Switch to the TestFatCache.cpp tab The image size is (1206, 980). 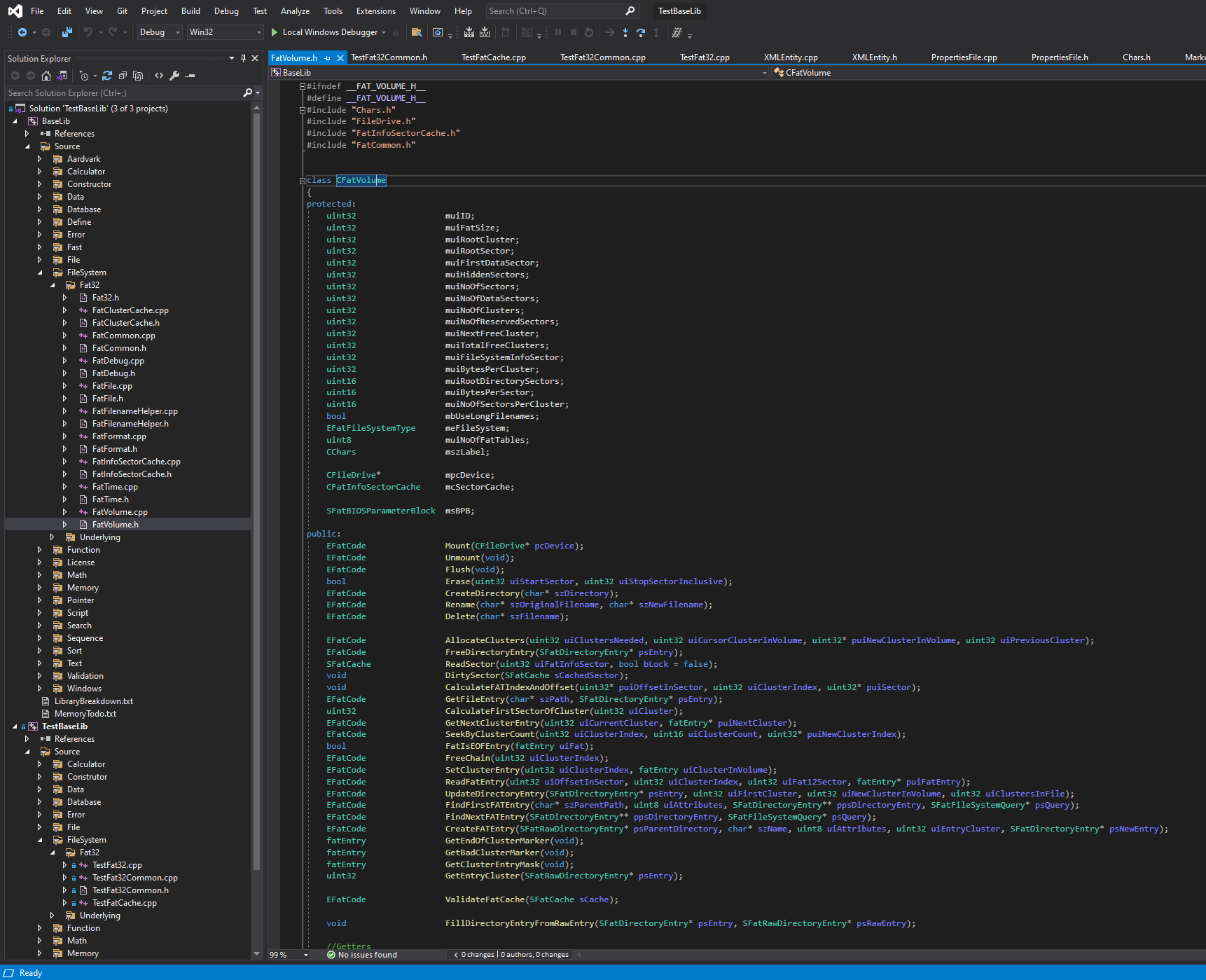pos(493,57)
